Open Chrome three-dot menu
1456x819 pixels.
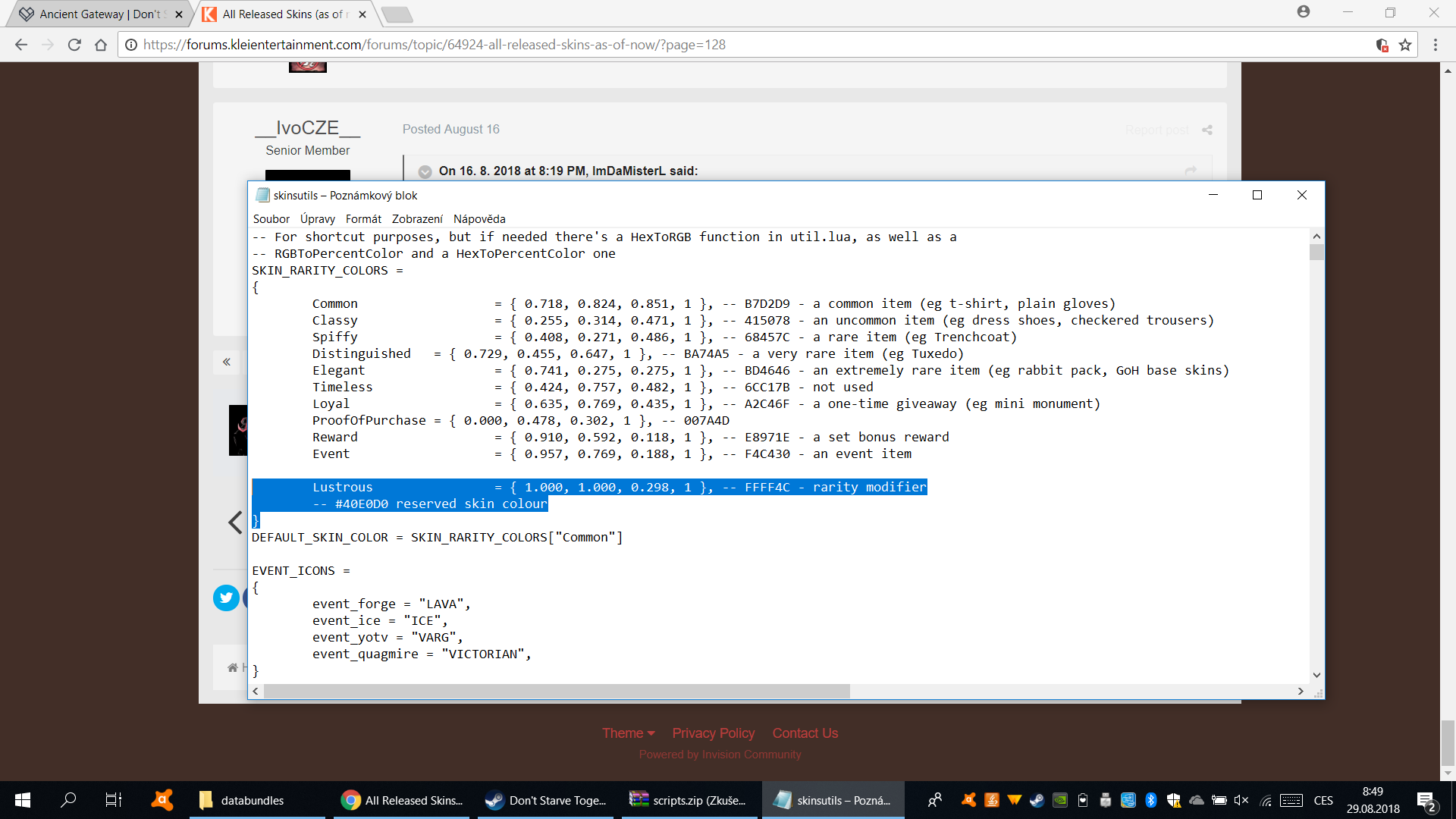coord(1435,45)
